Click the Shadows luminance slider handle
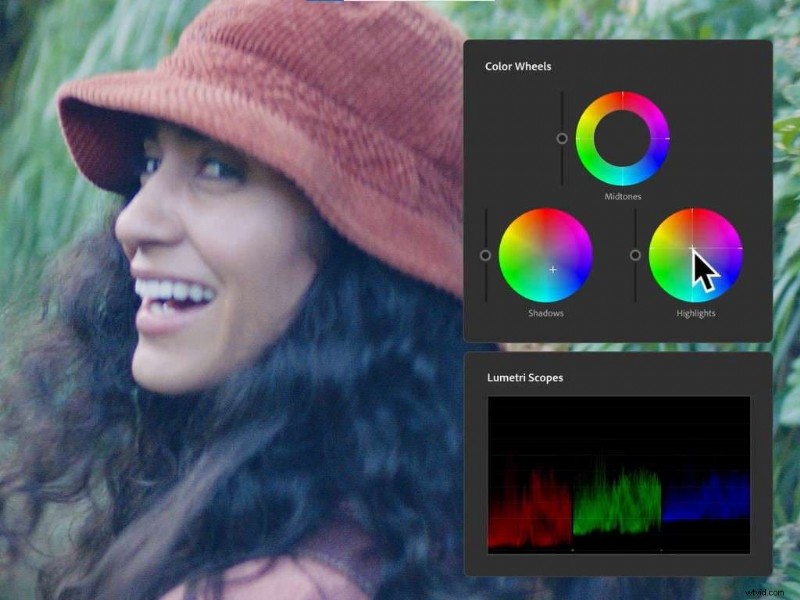This screenshot has height=600, width=800. [484, 257]
